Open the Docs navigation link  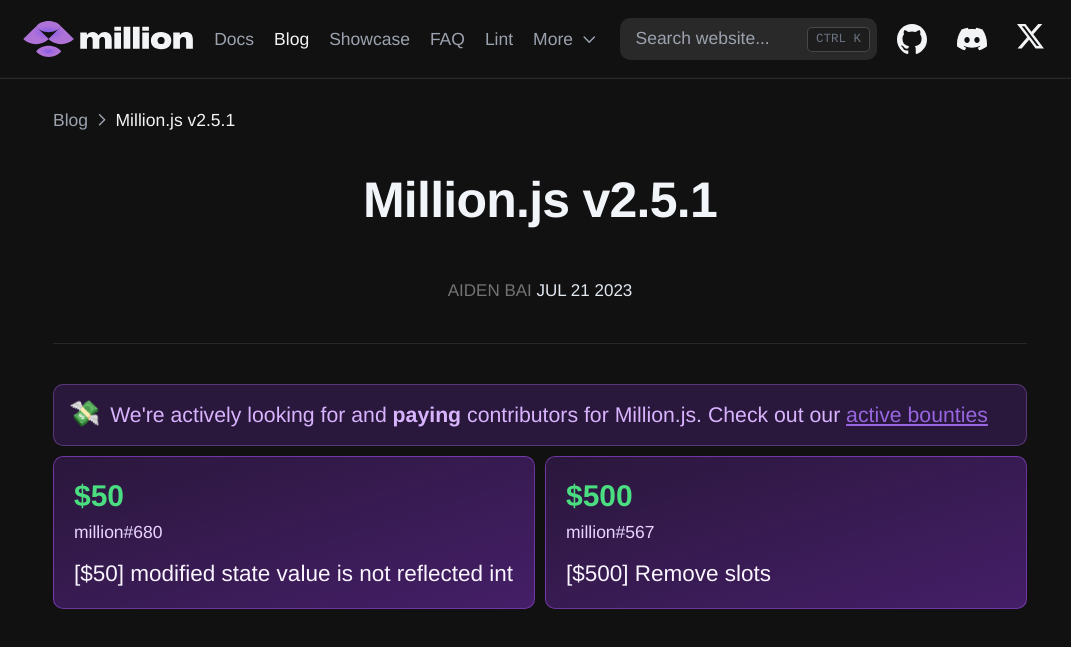234,40
